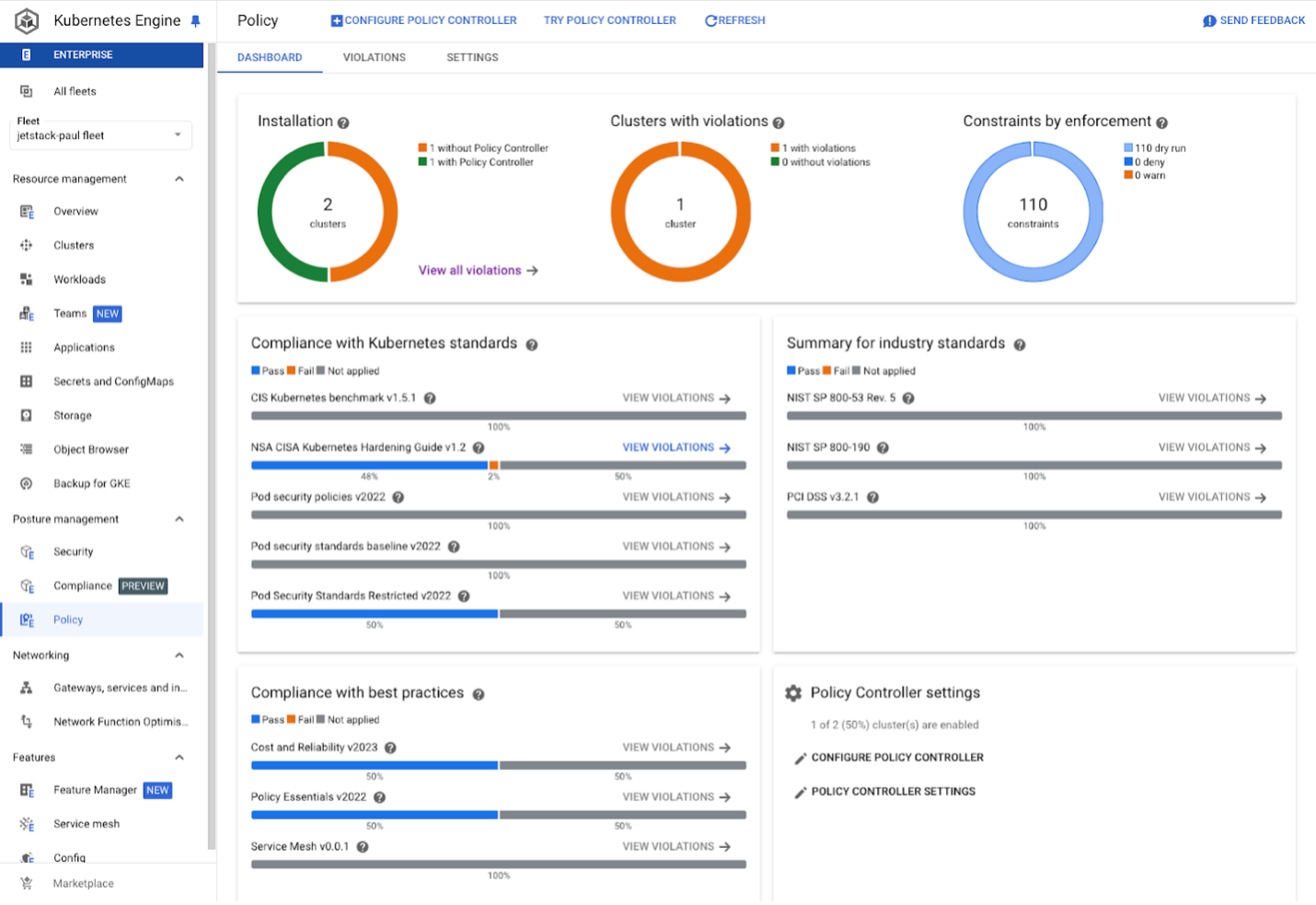View violations for NIST SP 800-53 Rev. 5
1316x905 pixels.
(1213, 399)
